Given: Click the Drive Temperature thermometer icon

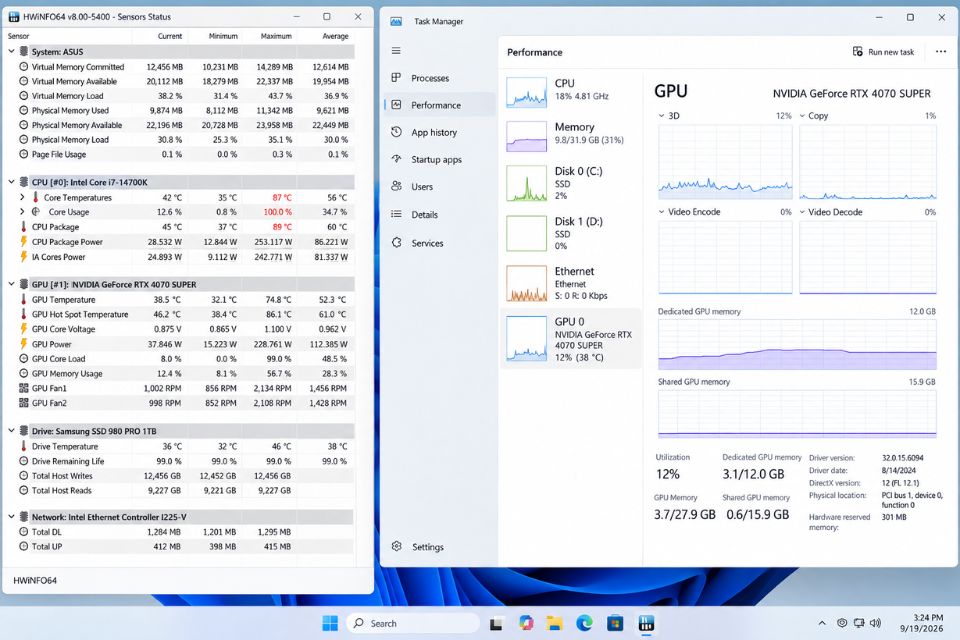Looking at the screenshot, I should pos(23,446).
